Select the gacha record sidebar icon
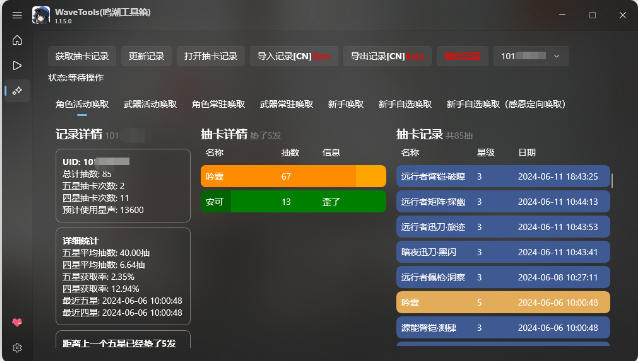The width and height of the screenshot is (638, 361). coord(17,91)
